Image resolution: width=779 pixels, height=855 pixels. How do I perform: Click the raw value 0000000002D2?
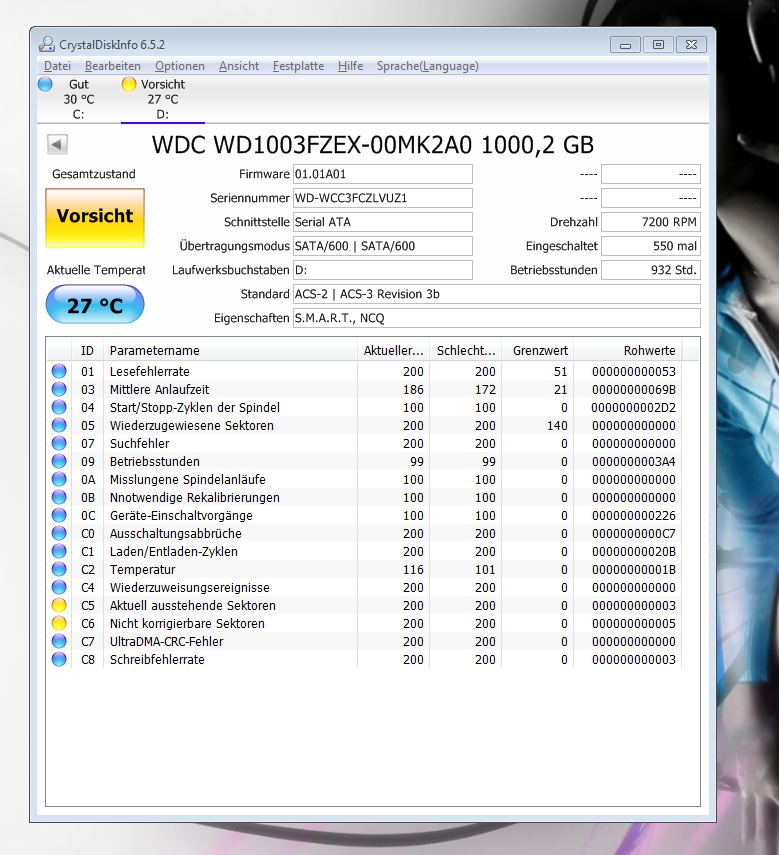(633, 407)
